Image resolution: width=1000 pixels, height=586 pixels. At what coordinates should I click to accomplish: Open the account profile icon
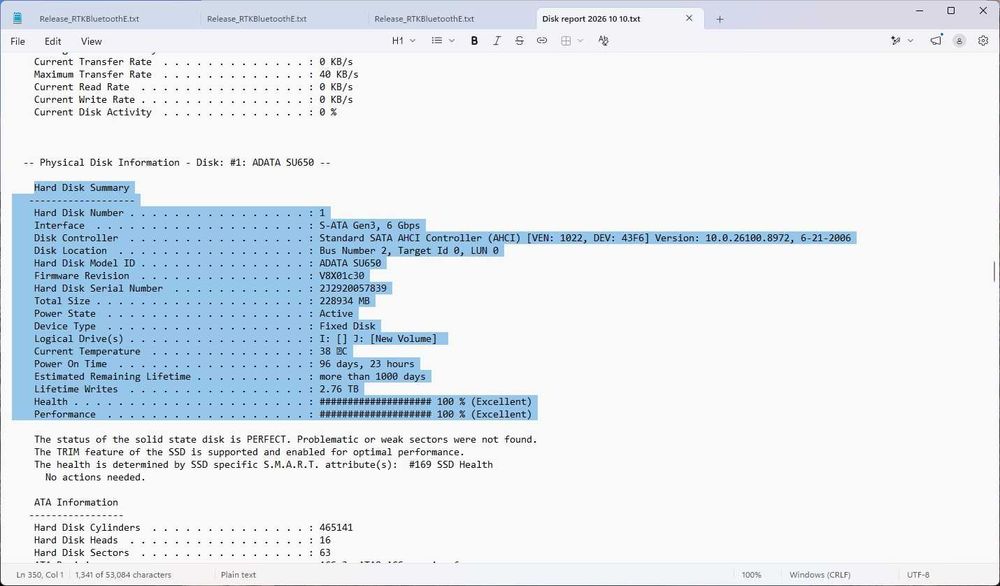[959, 41]
